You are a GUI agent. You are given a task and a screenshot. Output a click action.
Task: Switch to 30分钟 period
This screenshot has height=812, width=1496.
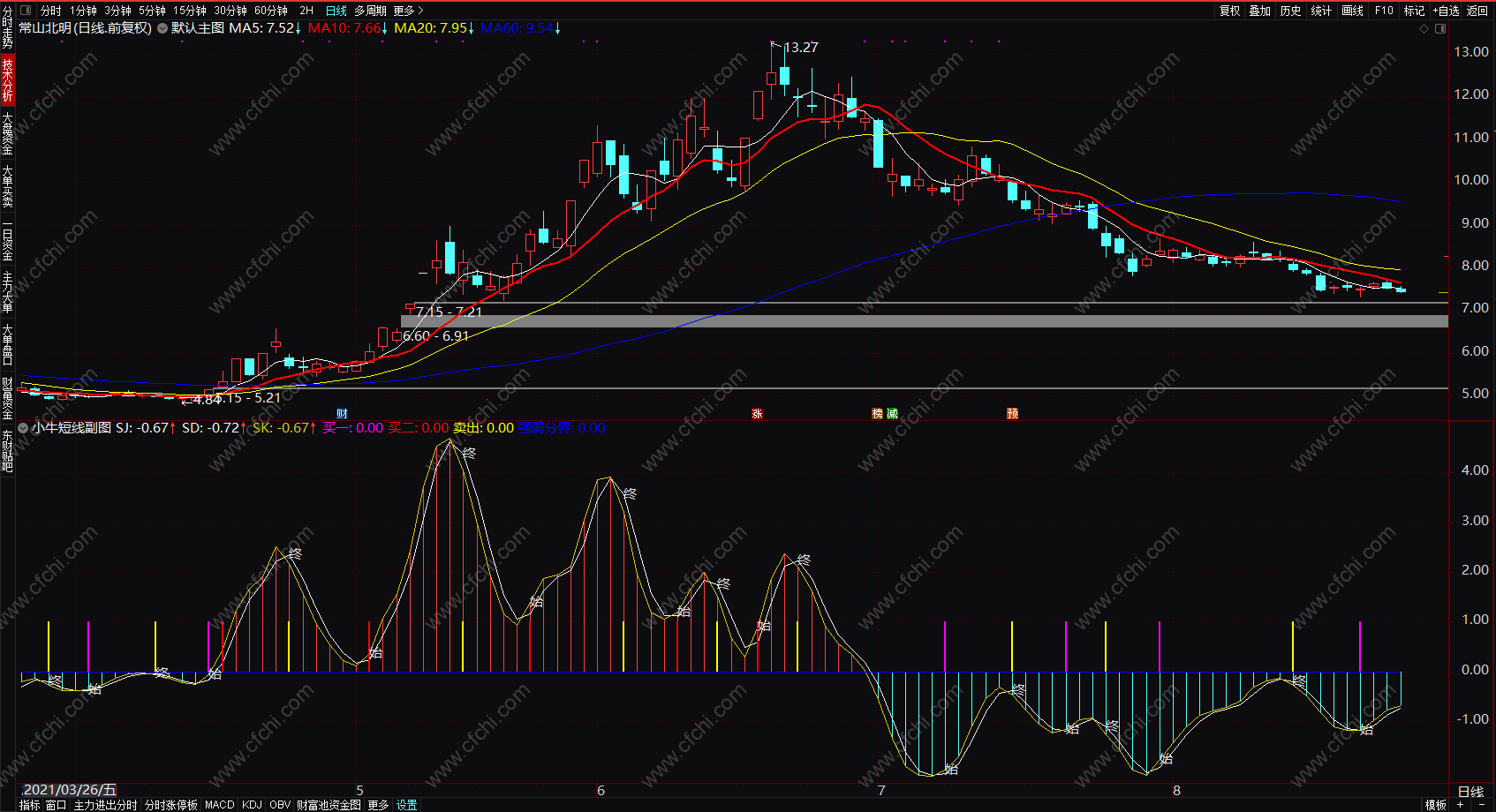point(230,11)
